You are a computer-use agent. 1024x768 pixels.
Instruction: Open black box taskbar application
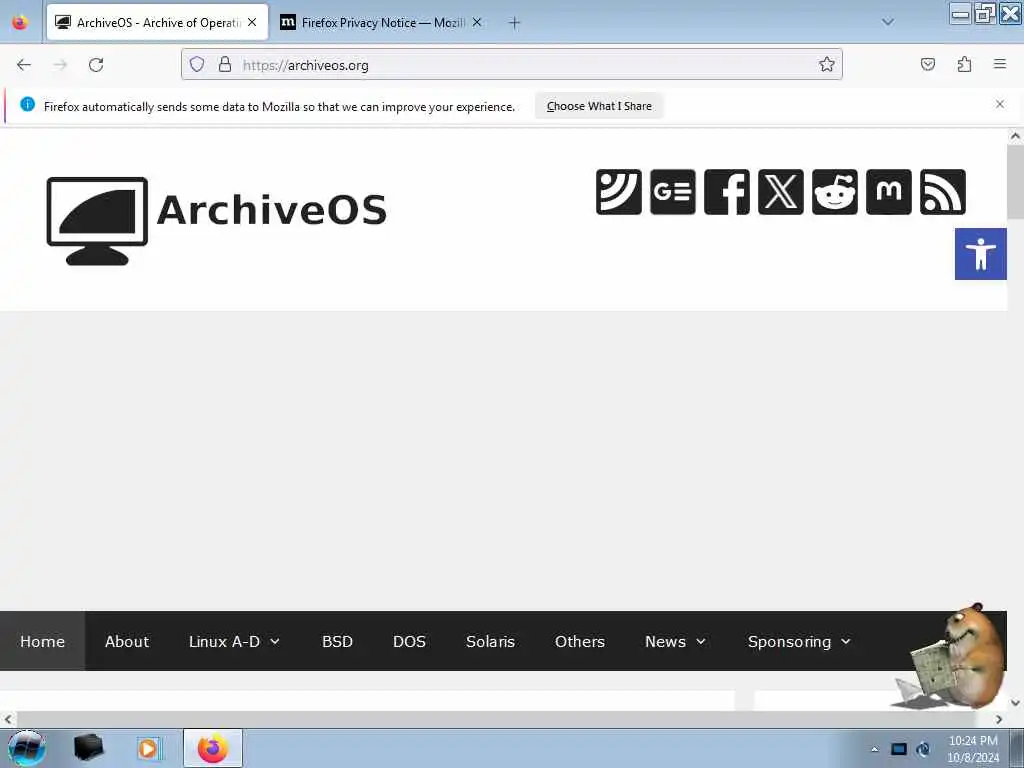coord(89,748)
